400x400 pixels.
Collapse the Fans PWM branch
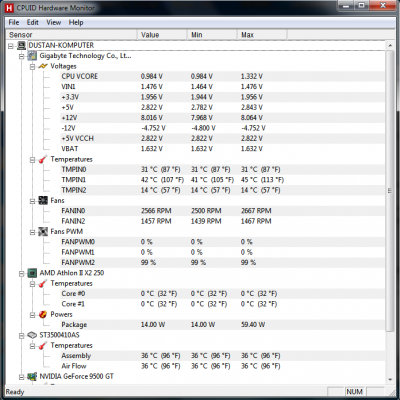click(x=33, y=232)
